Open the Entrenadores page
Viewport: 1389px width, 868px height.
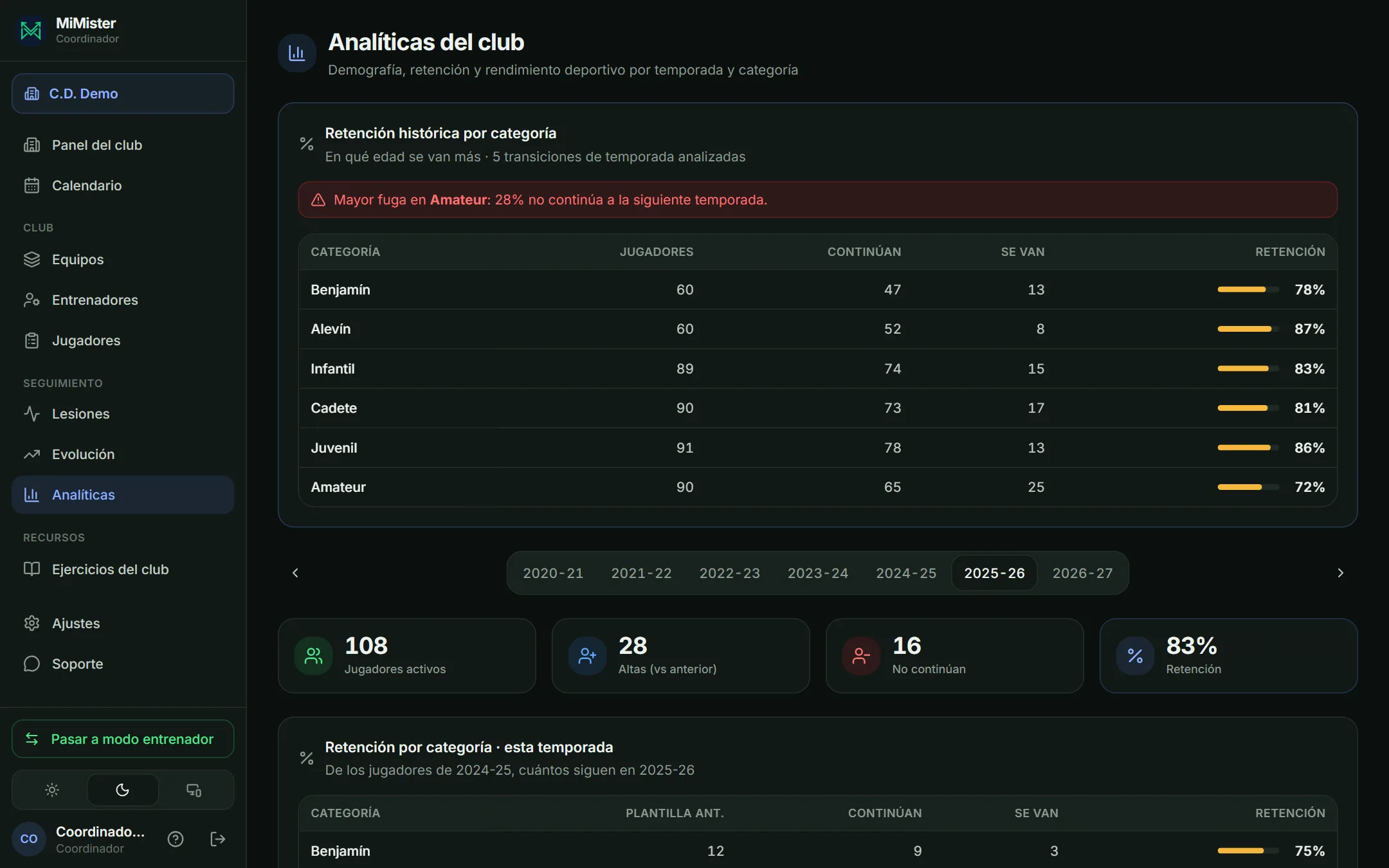click(123, 300)
